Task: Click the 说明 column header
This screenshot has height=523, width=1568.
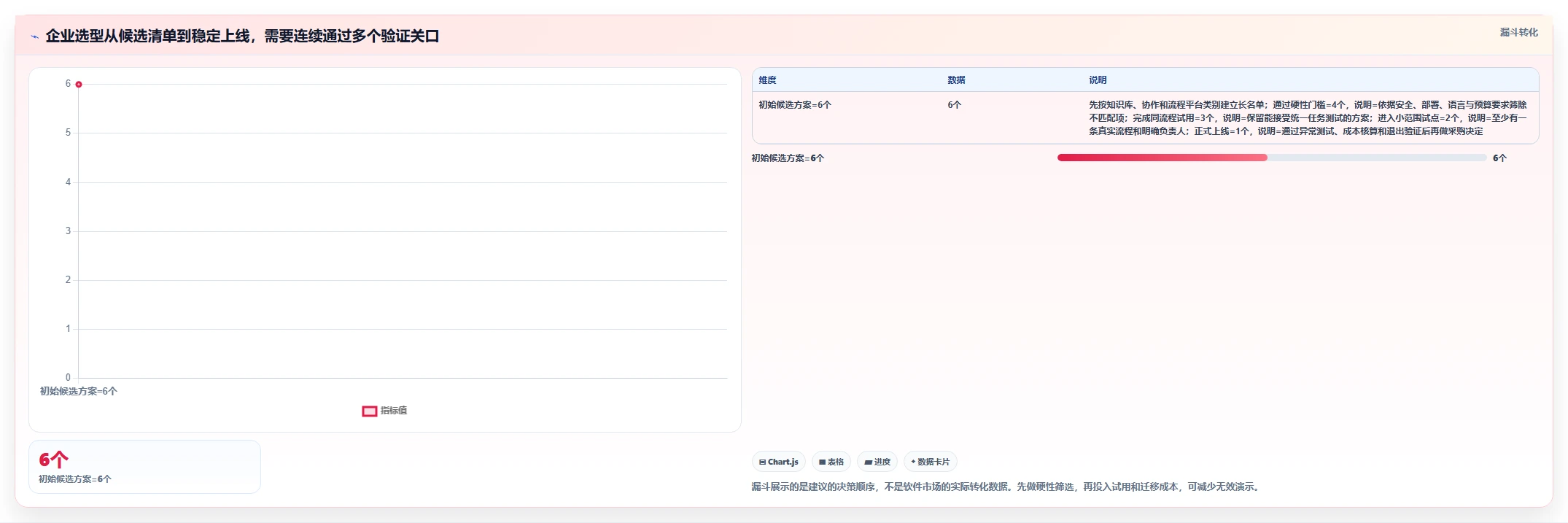Action: point(1098,80)
